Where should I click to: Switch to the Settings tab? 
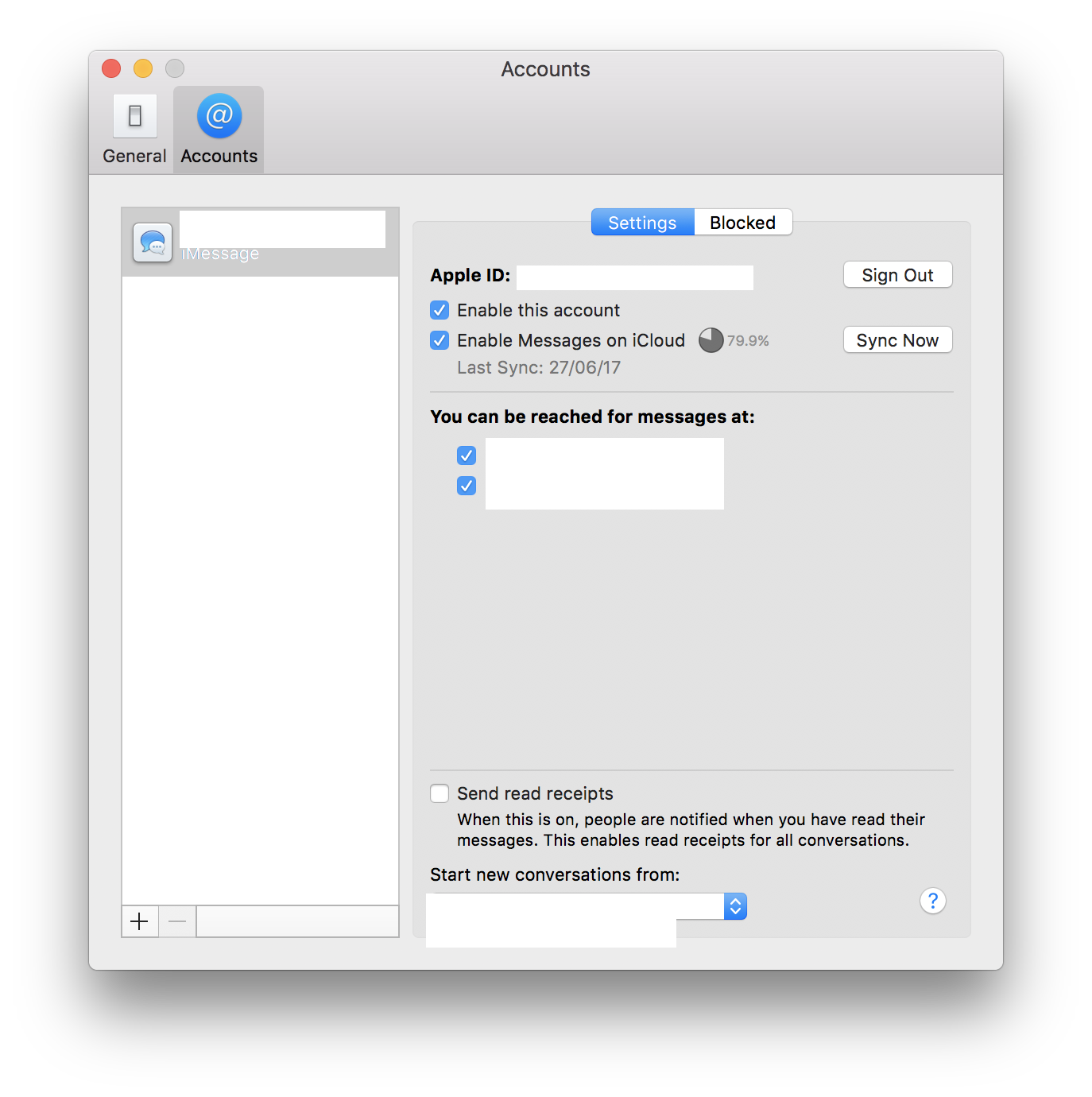coord(642,223)
